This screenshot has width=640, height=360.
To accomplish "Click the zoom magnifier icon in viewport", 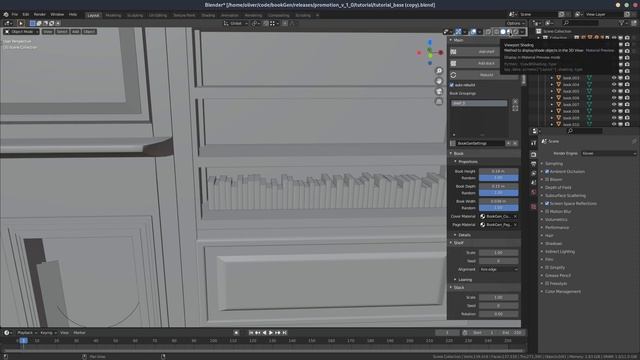I will click(439, 71).
